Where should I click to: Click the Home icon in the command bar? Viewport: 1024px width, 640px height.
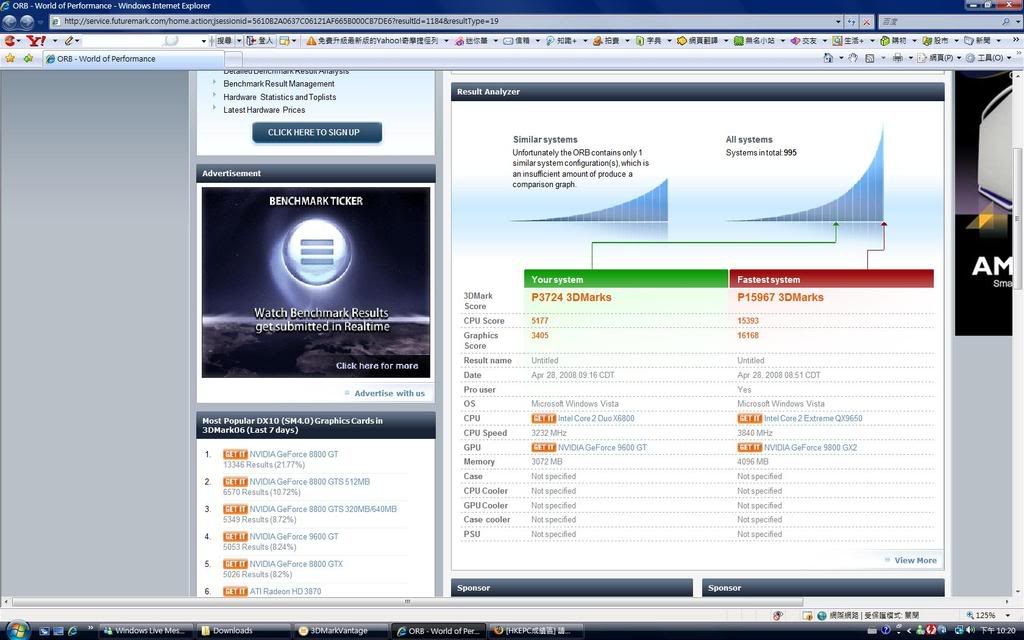(x=828, y=58)
